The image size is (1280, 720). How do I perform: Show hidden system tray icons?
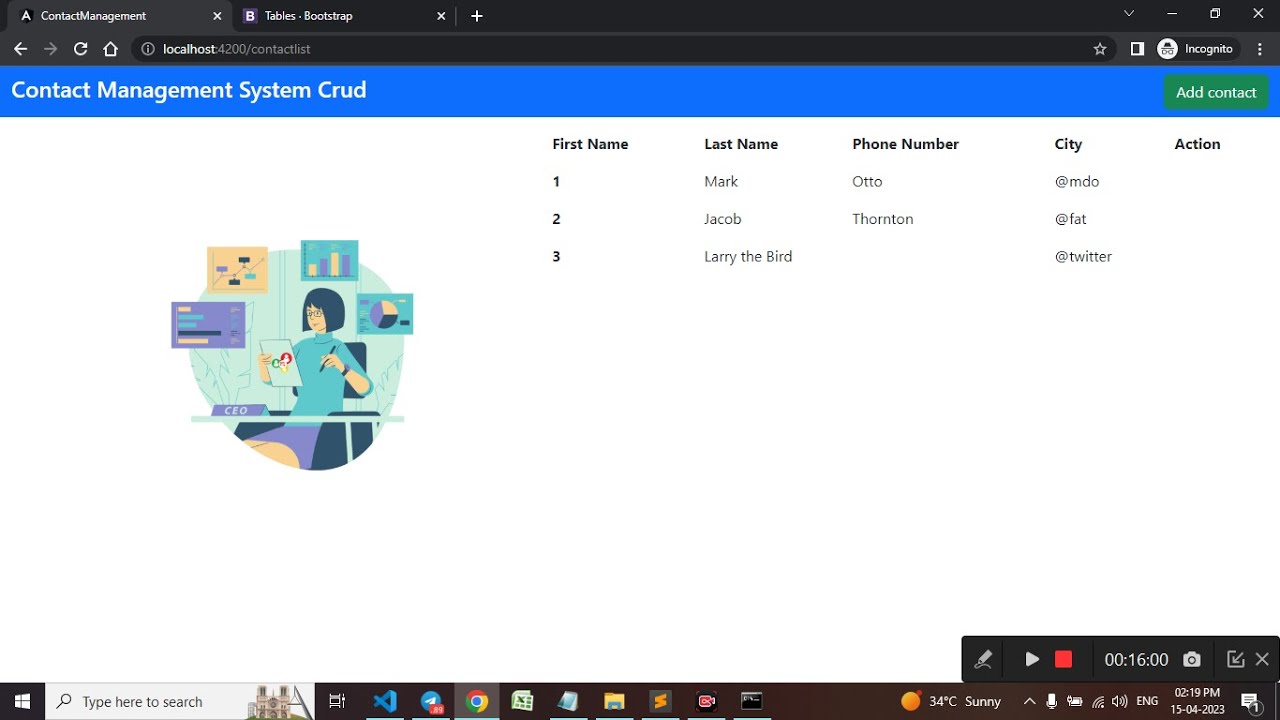point(1029,701)
